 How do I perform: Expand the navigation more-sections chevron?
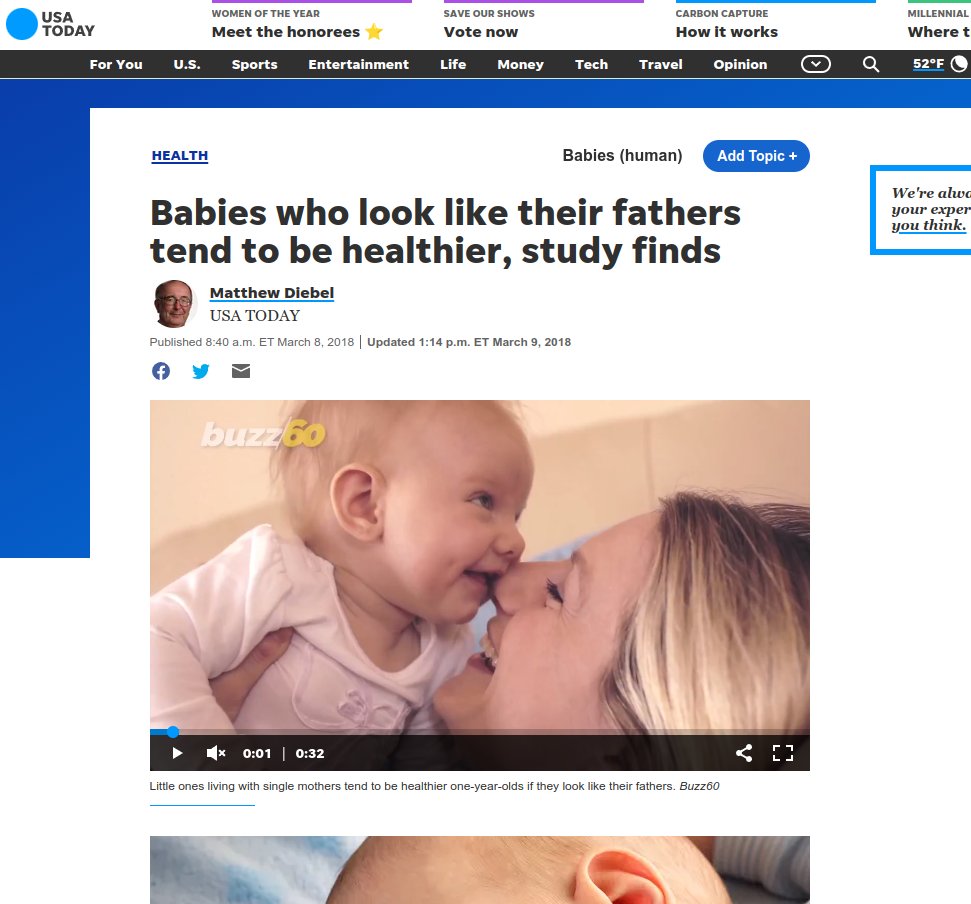point(816,64)
